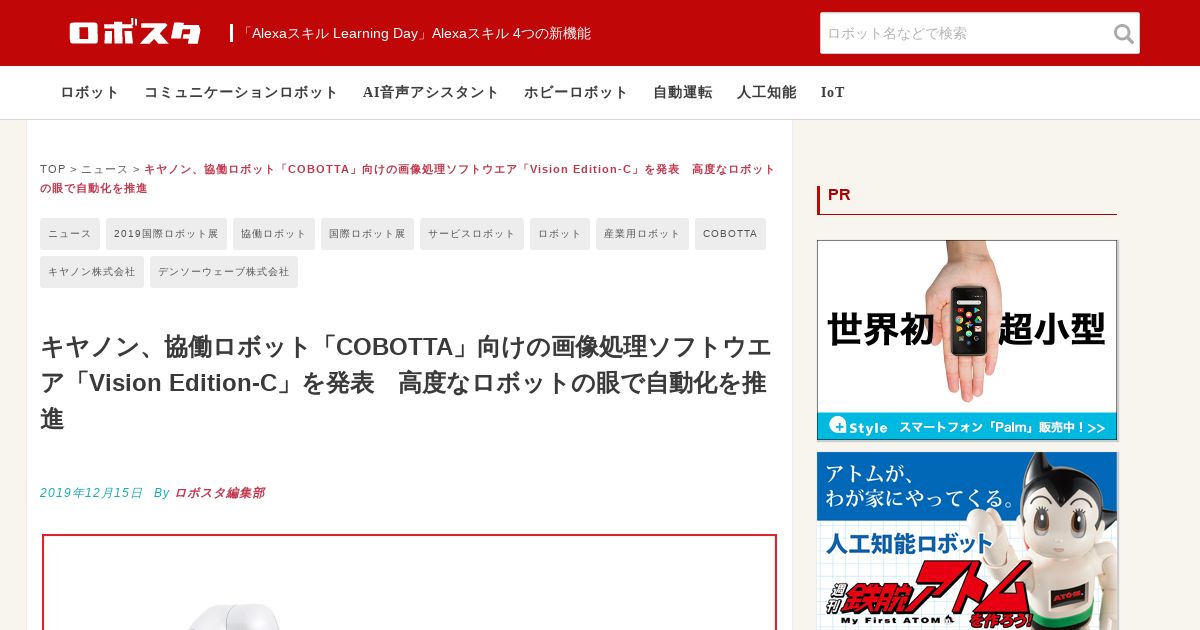
Task: Click the 2019年12月15日 publish date
Action: (x=92, y=493)
